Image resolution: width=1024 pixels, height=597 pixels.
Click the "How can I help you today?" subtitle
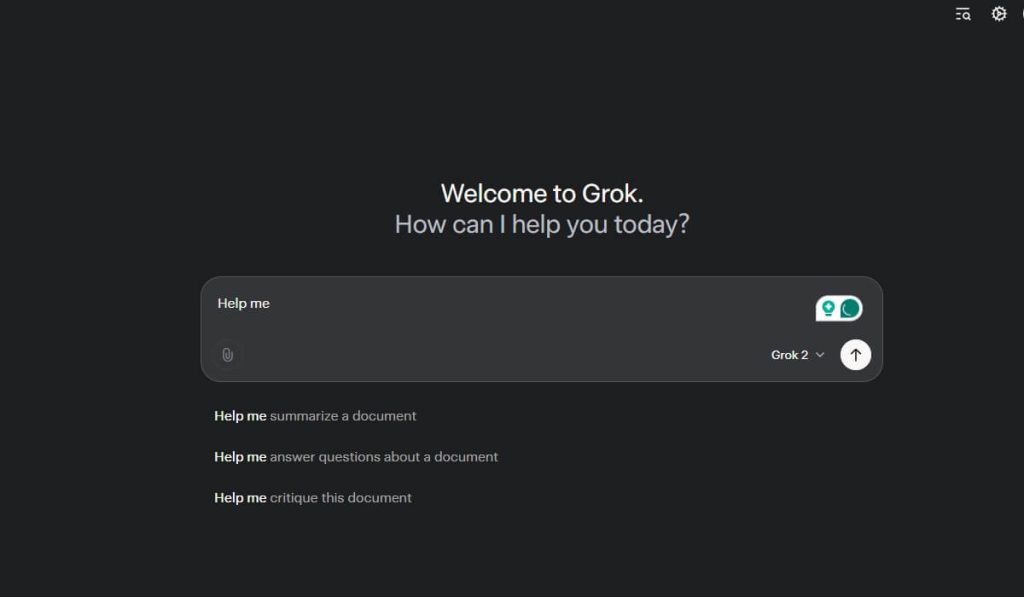pos(541,224)
